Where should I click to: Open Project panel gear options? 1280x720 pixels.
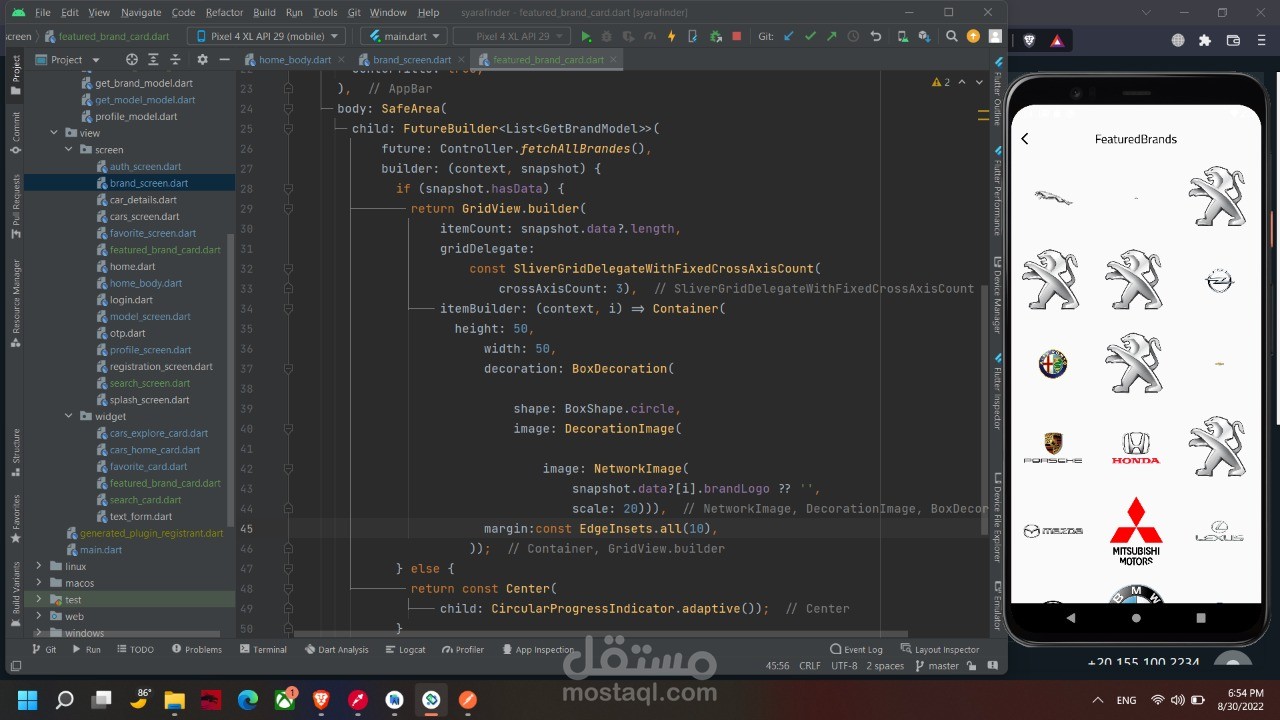[202, 59]
